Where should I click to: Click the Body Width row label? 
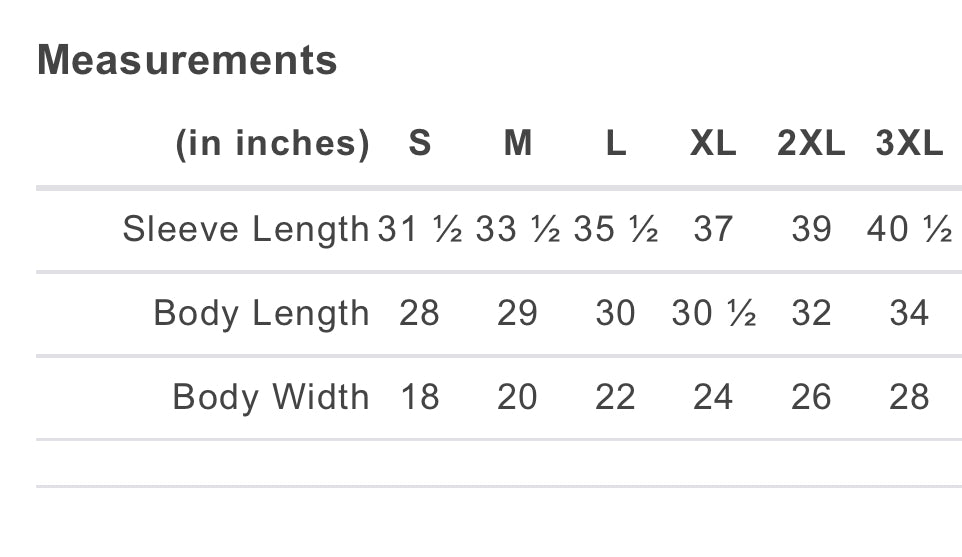pyautogui.click(x=271, y=397)
